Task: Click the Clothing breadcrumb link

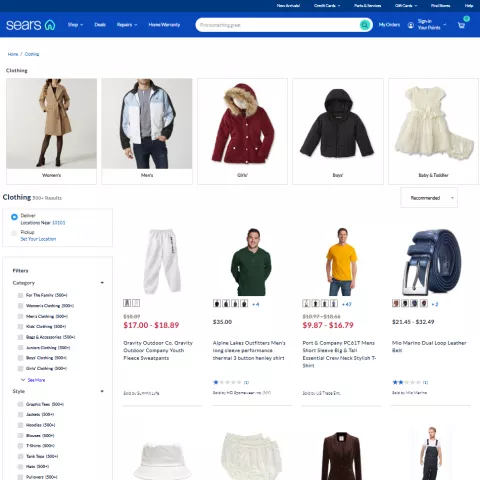Action: [x=32, y=54]
